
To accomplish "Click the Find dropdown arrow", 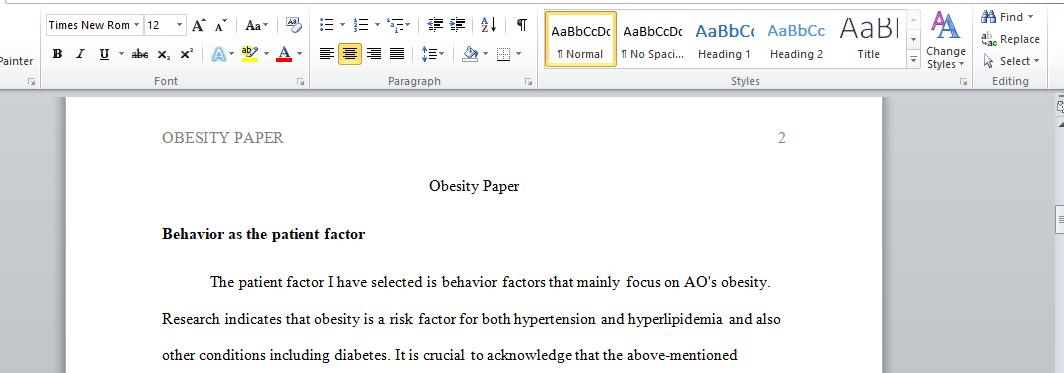I will tap(1031, 17).
